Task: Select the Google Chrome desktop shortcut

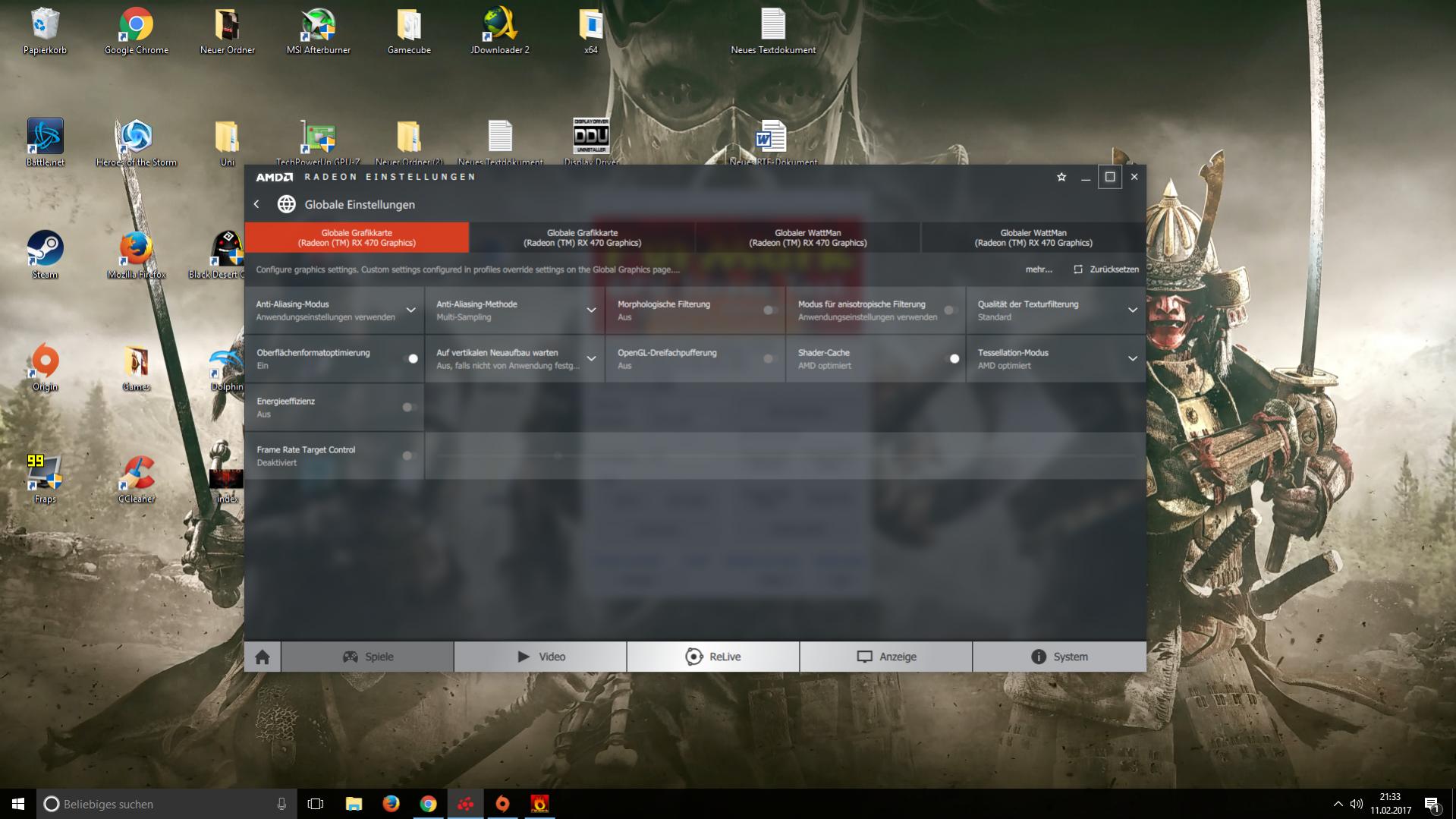Action: pos(136,32)
